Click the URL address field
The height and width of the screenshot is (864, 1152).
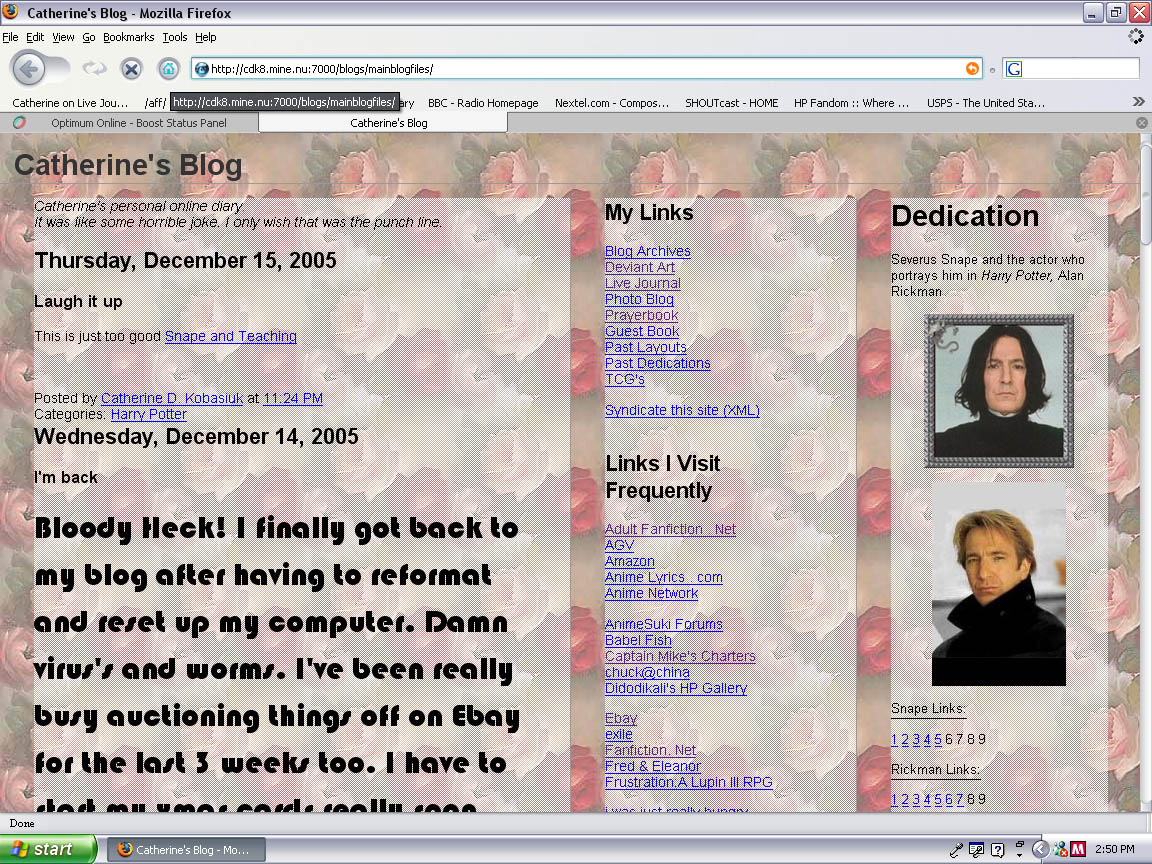586,69
